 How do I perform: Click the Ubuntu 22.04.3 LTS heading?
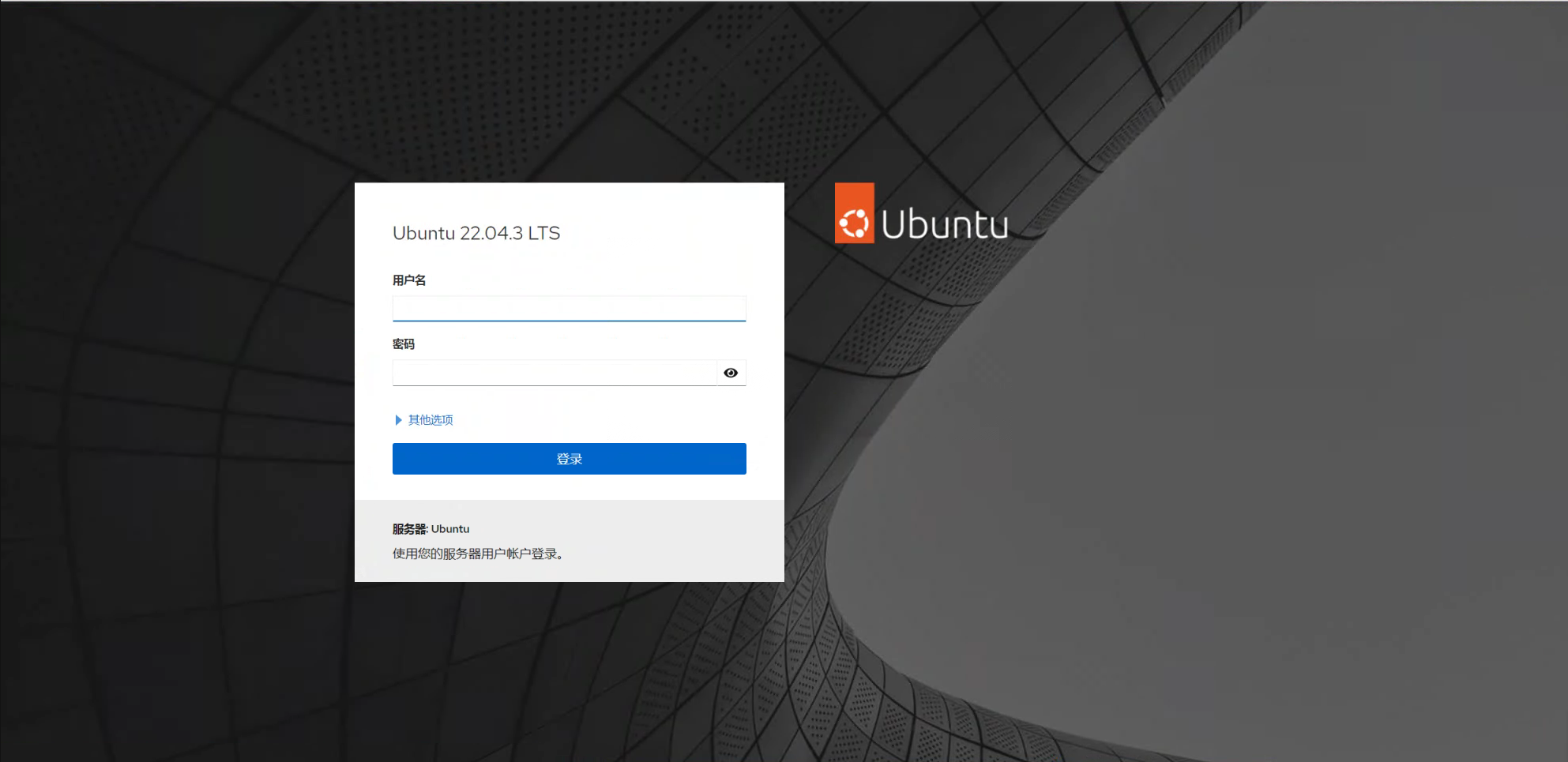click(x=476, y=233)
